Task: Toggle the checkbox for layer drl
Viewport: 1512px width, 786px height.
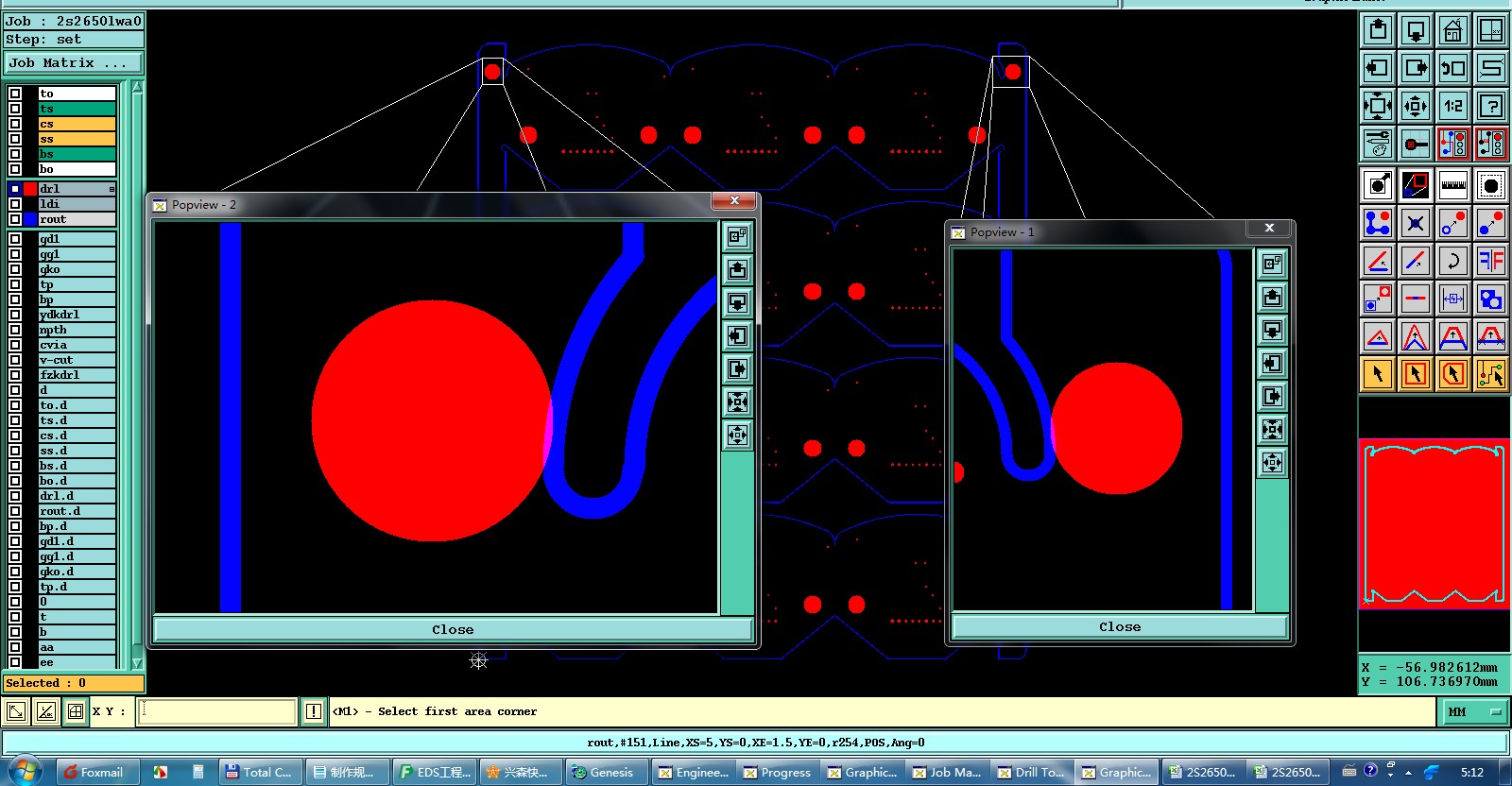Action: tap(15, 189)
